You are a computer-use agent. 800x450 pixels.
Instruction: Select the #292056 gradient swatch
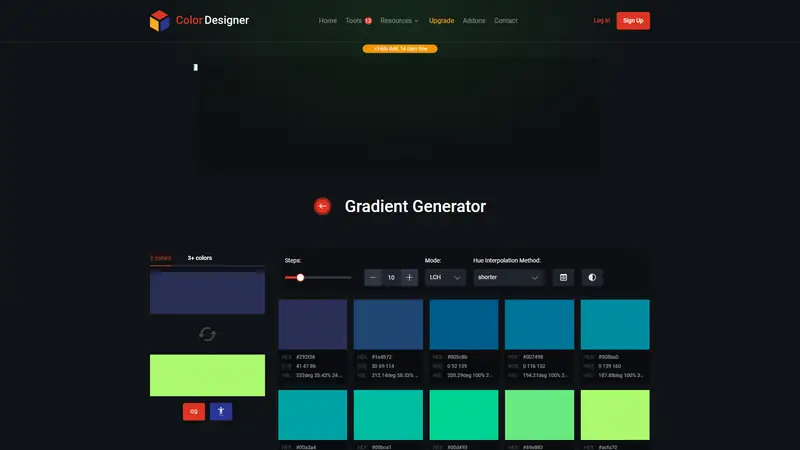pos(313,324)
